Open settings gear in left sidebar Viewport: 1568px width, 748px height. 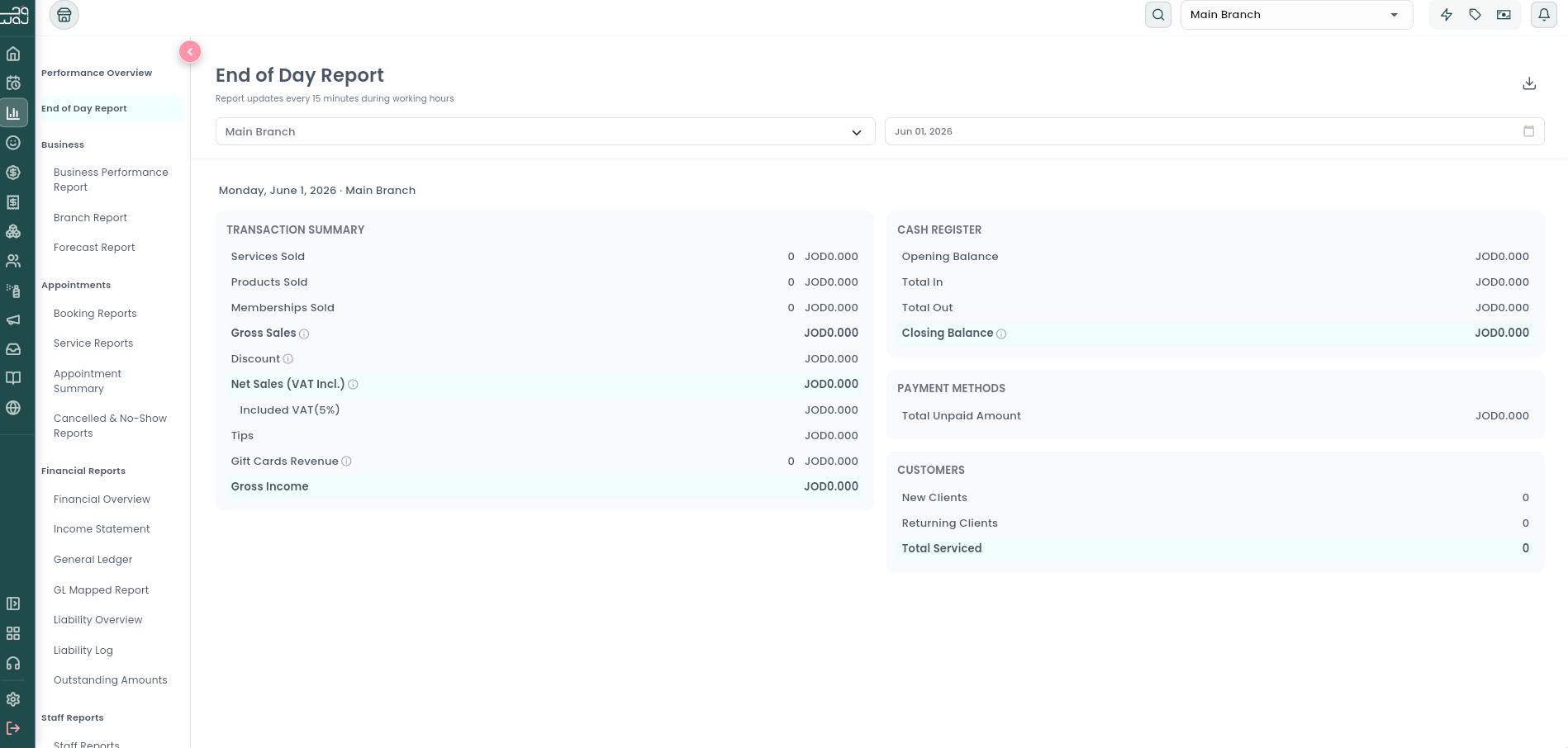pos(13,699)
